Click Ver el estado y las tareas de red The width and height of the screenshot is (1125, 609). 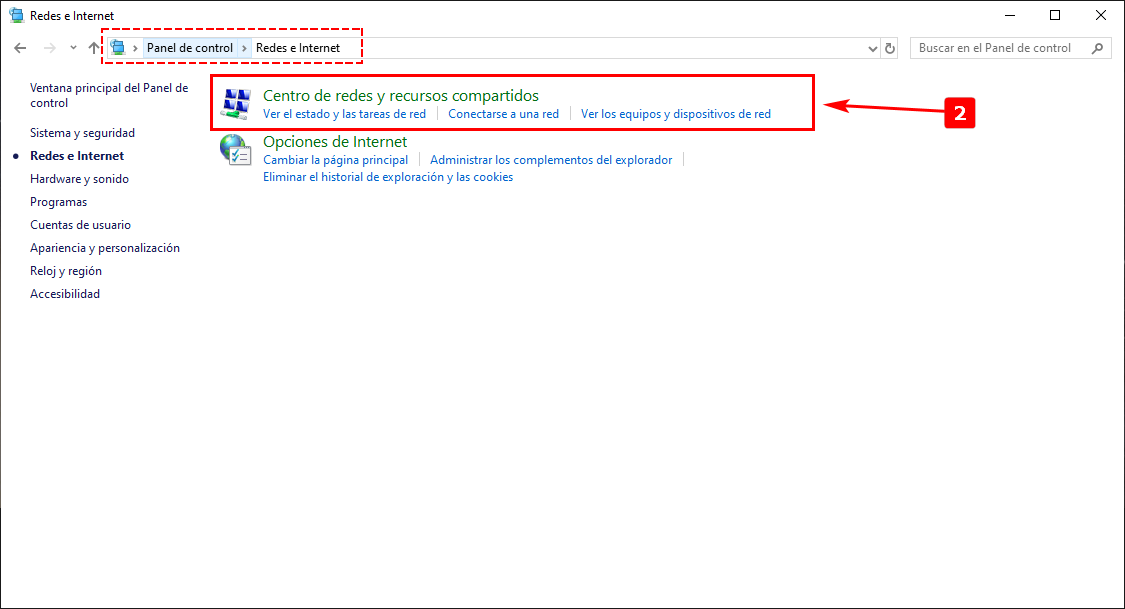point(344,114)
